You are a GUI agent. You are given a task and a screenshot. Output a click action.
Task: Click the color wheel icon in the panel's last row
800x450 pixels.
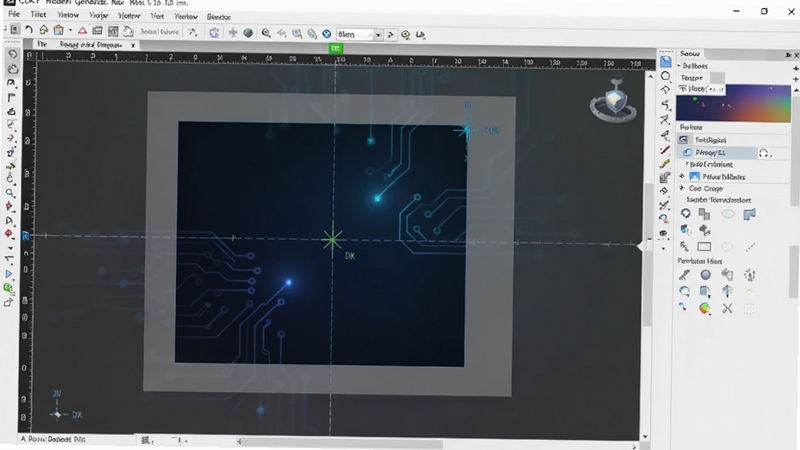click(x=705, y=308)
